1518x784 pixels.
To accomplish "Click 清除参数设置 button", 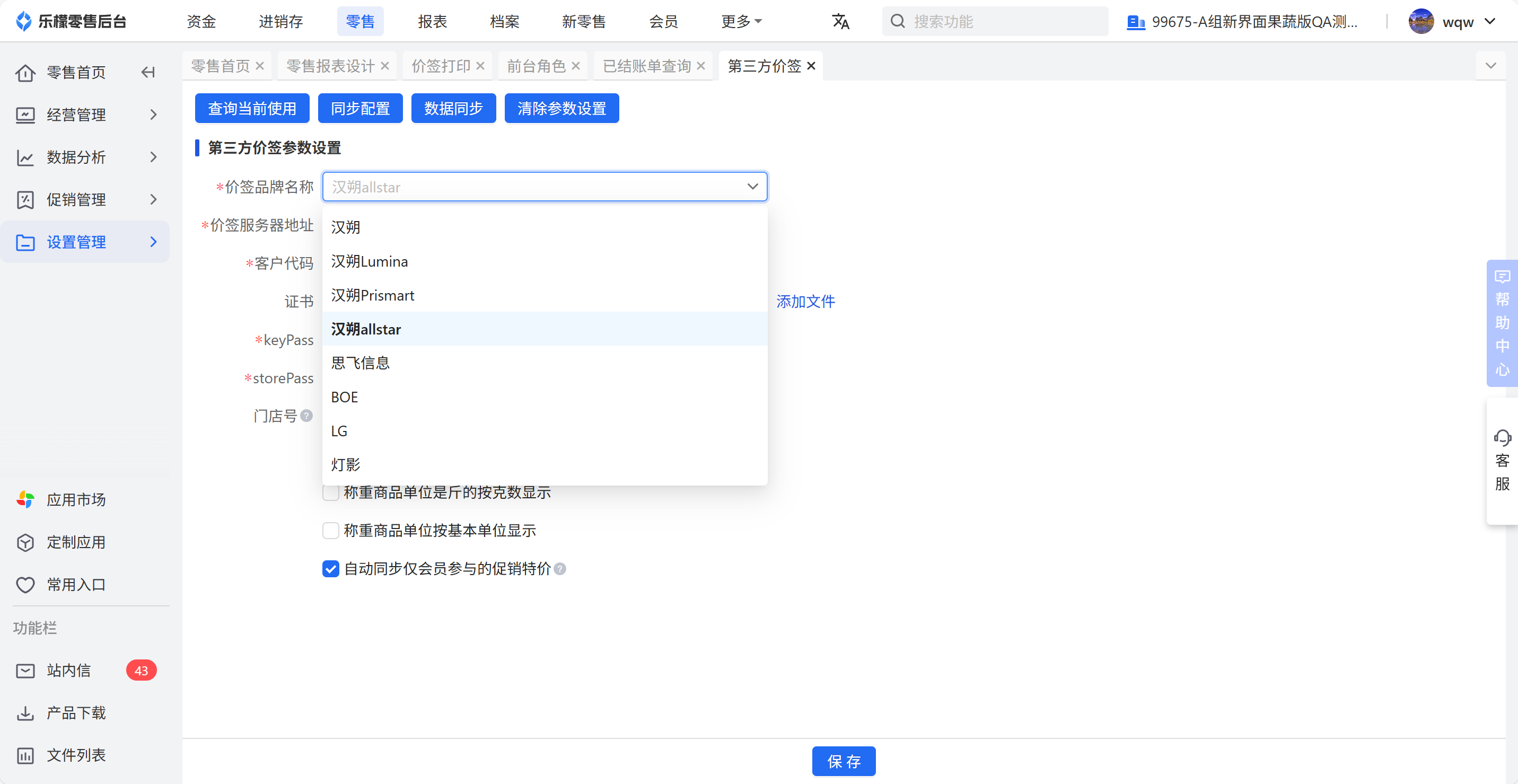I will pyautogui.click(x=561, y=108).
